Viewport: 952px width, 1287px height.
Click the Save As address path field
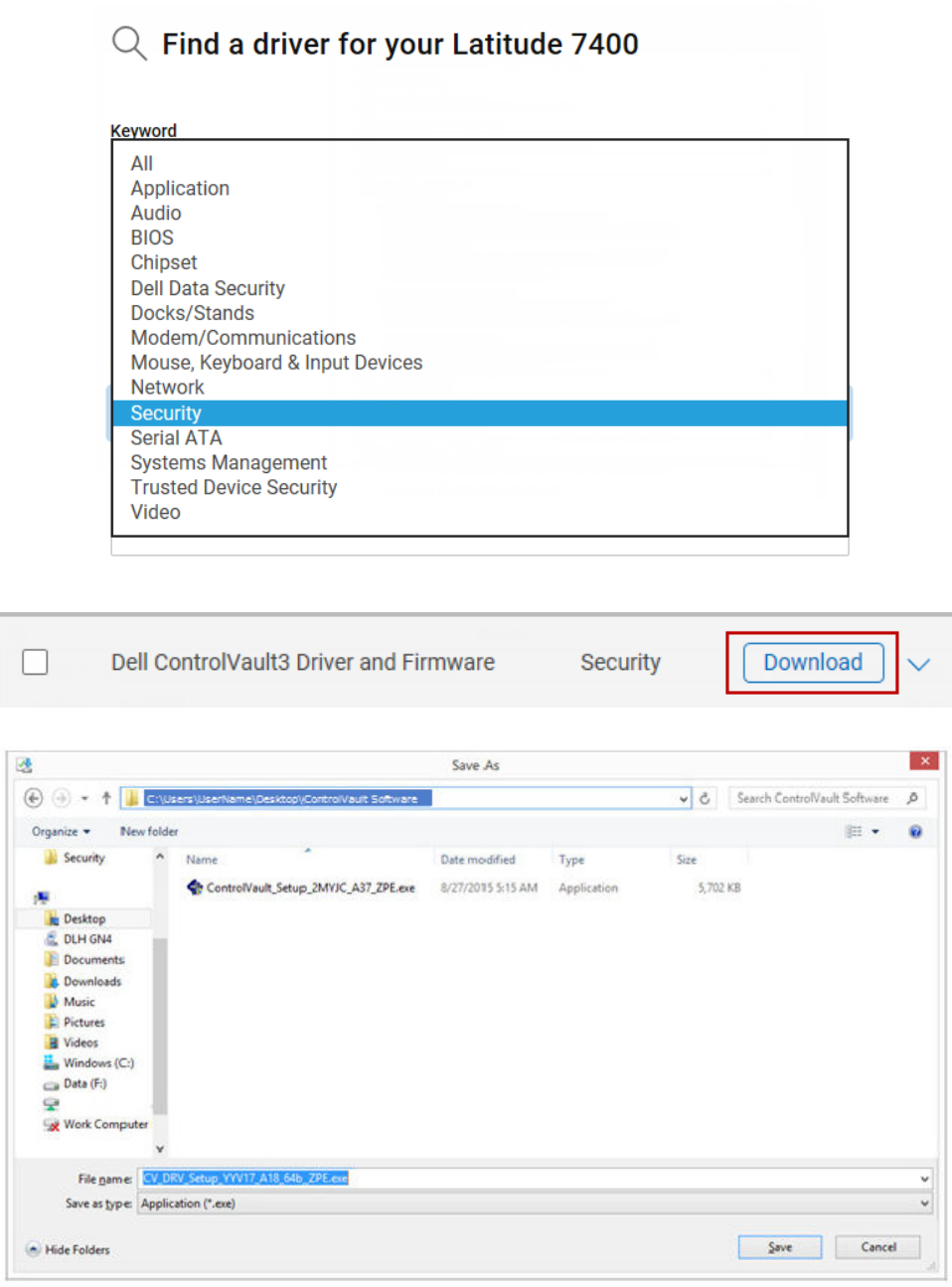click(x=405, y=798)
